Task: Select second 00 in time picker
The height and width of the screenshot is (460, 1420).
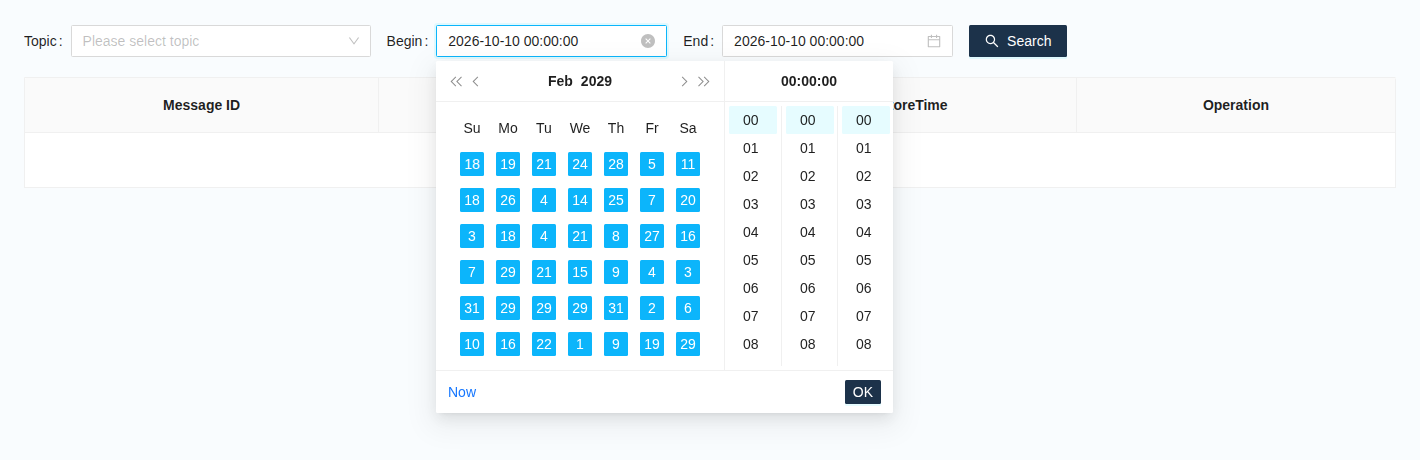Action: 864,120
